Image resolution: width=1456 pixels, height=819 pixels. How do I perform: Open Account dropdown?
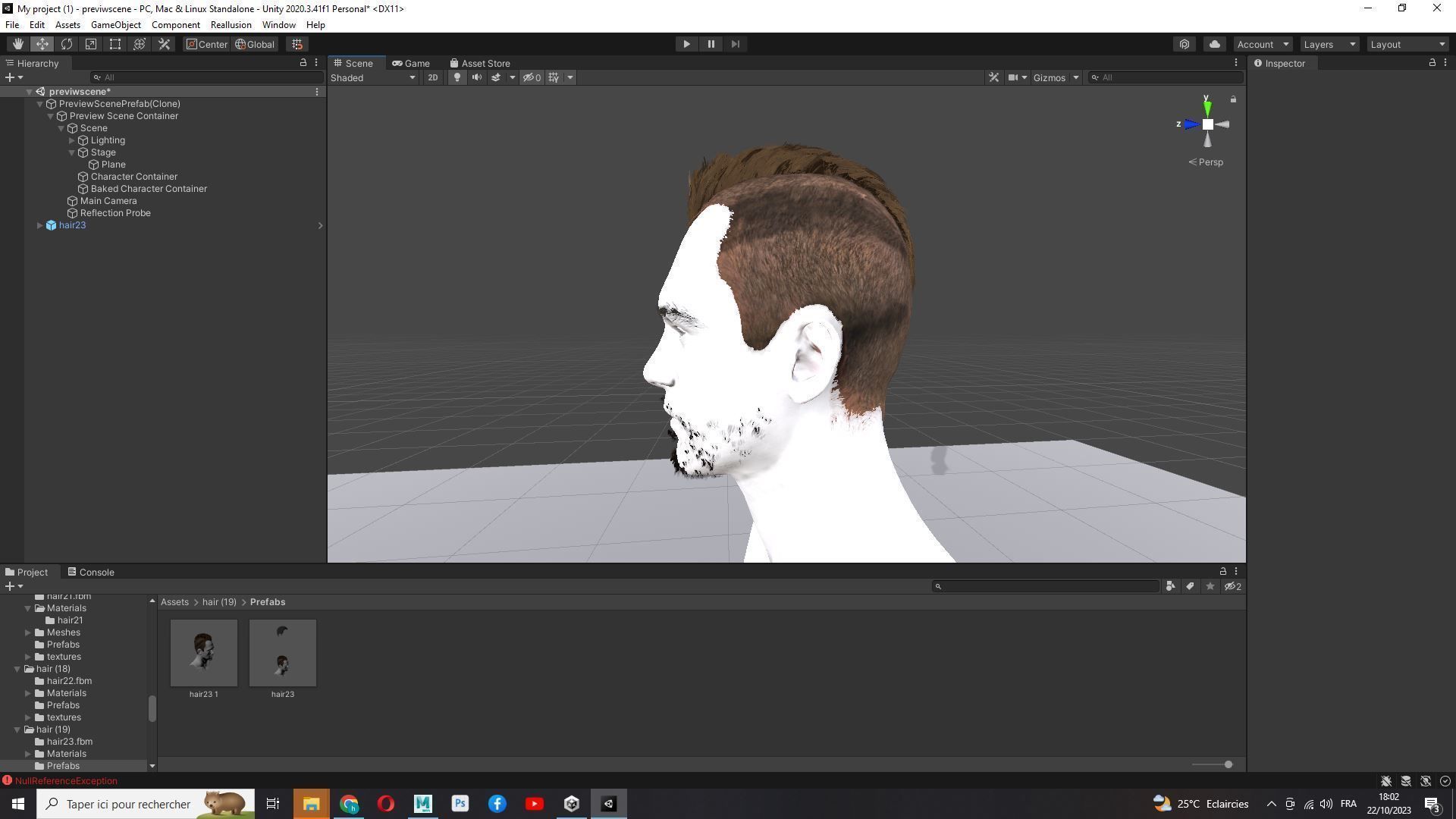click(1263, 44)
